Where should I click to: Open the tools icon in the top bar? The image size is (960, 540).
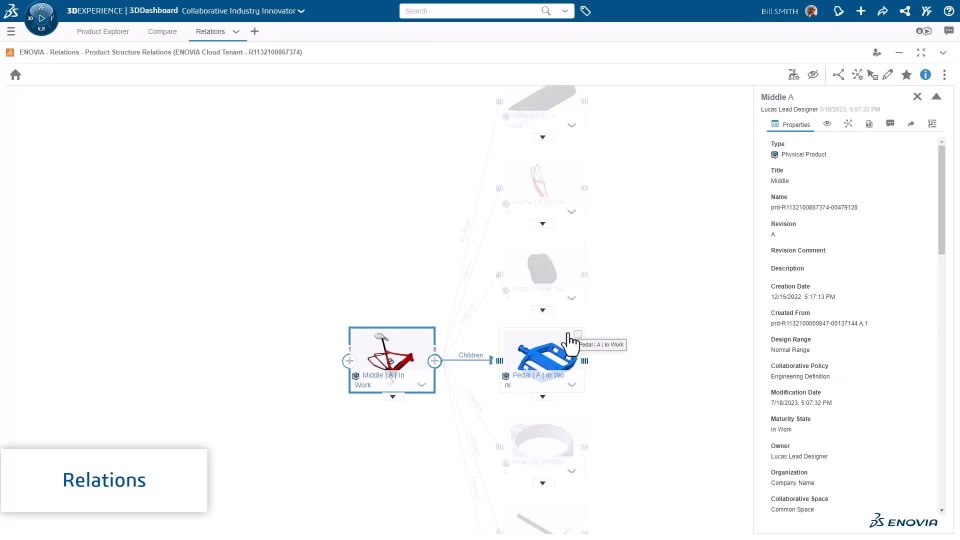click(x=926, y=11)
